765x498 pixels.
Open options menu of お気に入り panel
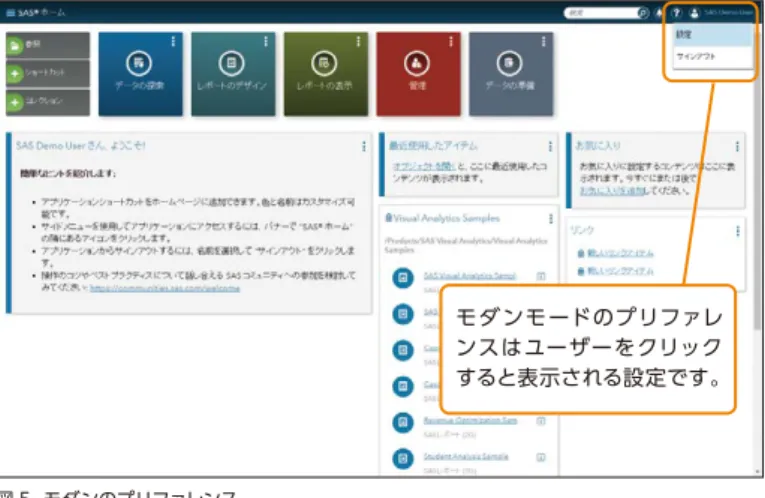pos(737,146)
